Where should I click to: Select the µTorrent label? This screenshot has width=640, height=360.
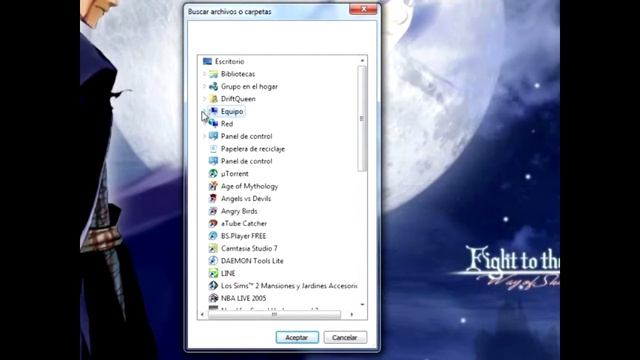[x=235, y=173]
